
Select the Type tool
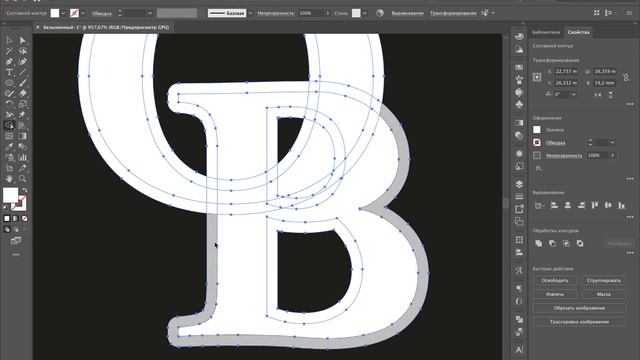tap(9, 72)
